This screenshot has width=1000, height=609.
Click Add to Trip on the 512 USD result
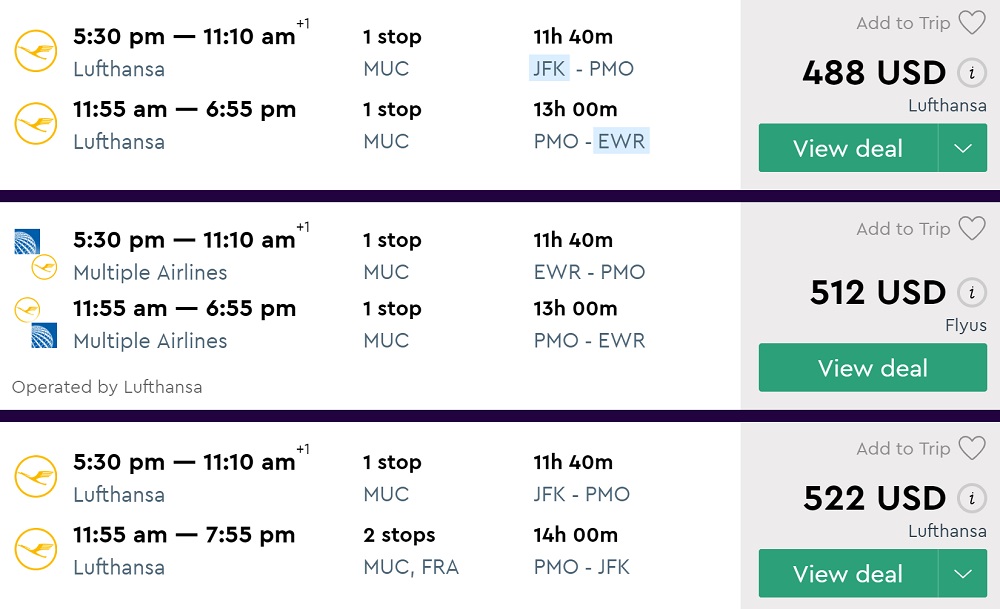[x=903, y=229]
